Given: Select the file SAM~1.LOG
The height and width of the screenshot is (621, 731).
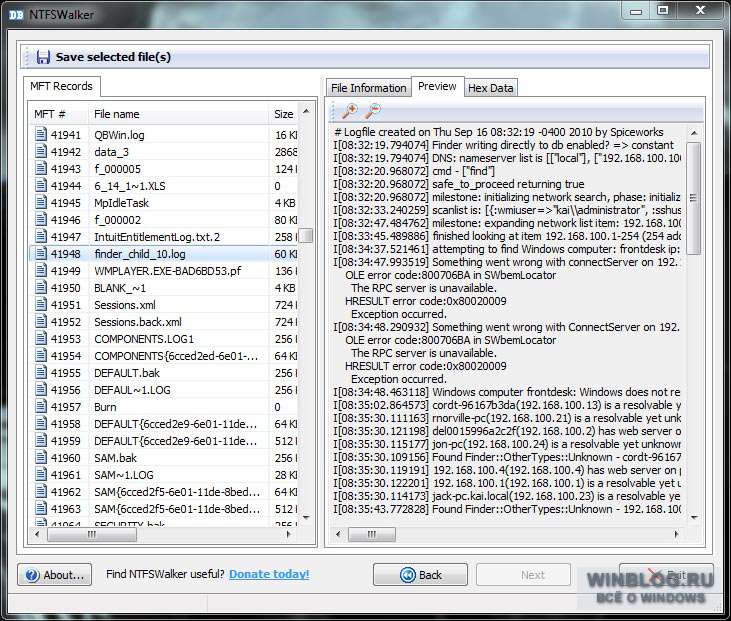Looking at the screenshot, I should pyautogui.click(x=124, y=475).
